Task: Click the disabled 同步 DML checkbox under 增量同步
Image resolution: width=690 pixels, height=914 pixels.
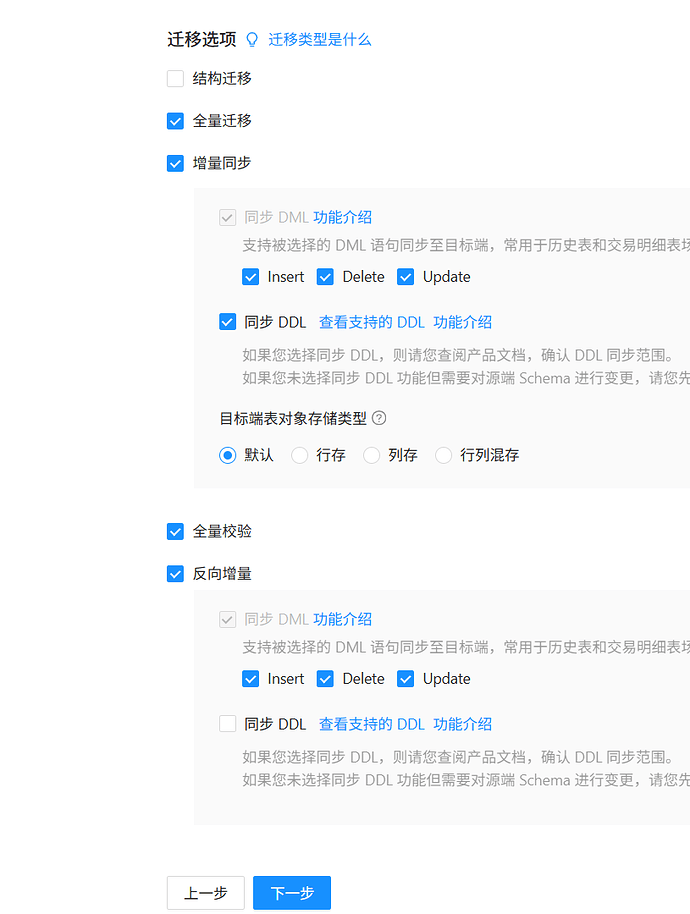Action: (x=227, y=217)
